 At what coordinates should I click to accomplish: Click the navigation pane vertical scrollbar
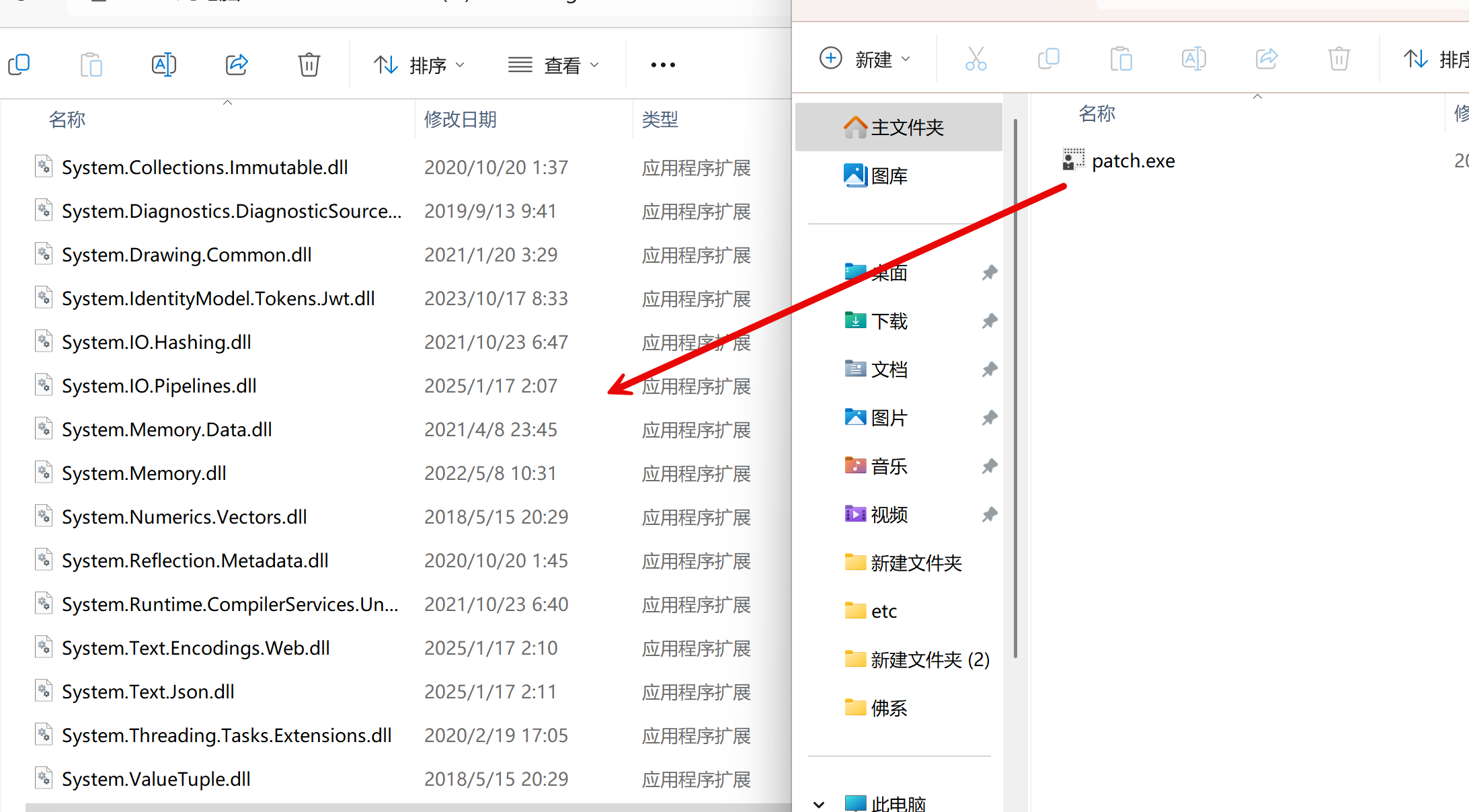[x=1015, y=390]
